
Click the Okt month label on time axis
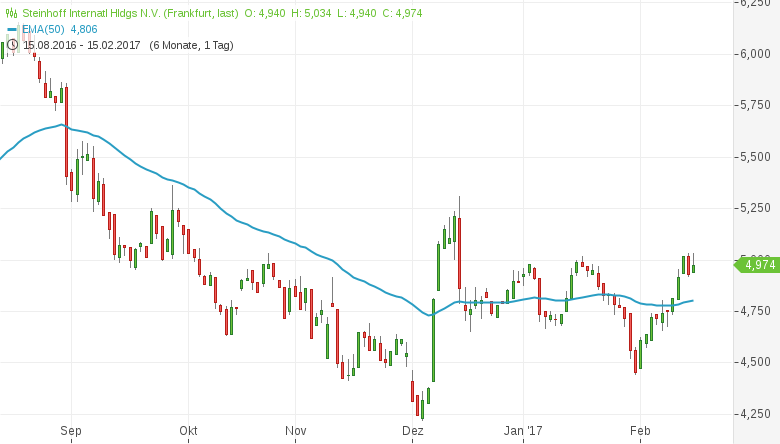click(x=189, y=431)
